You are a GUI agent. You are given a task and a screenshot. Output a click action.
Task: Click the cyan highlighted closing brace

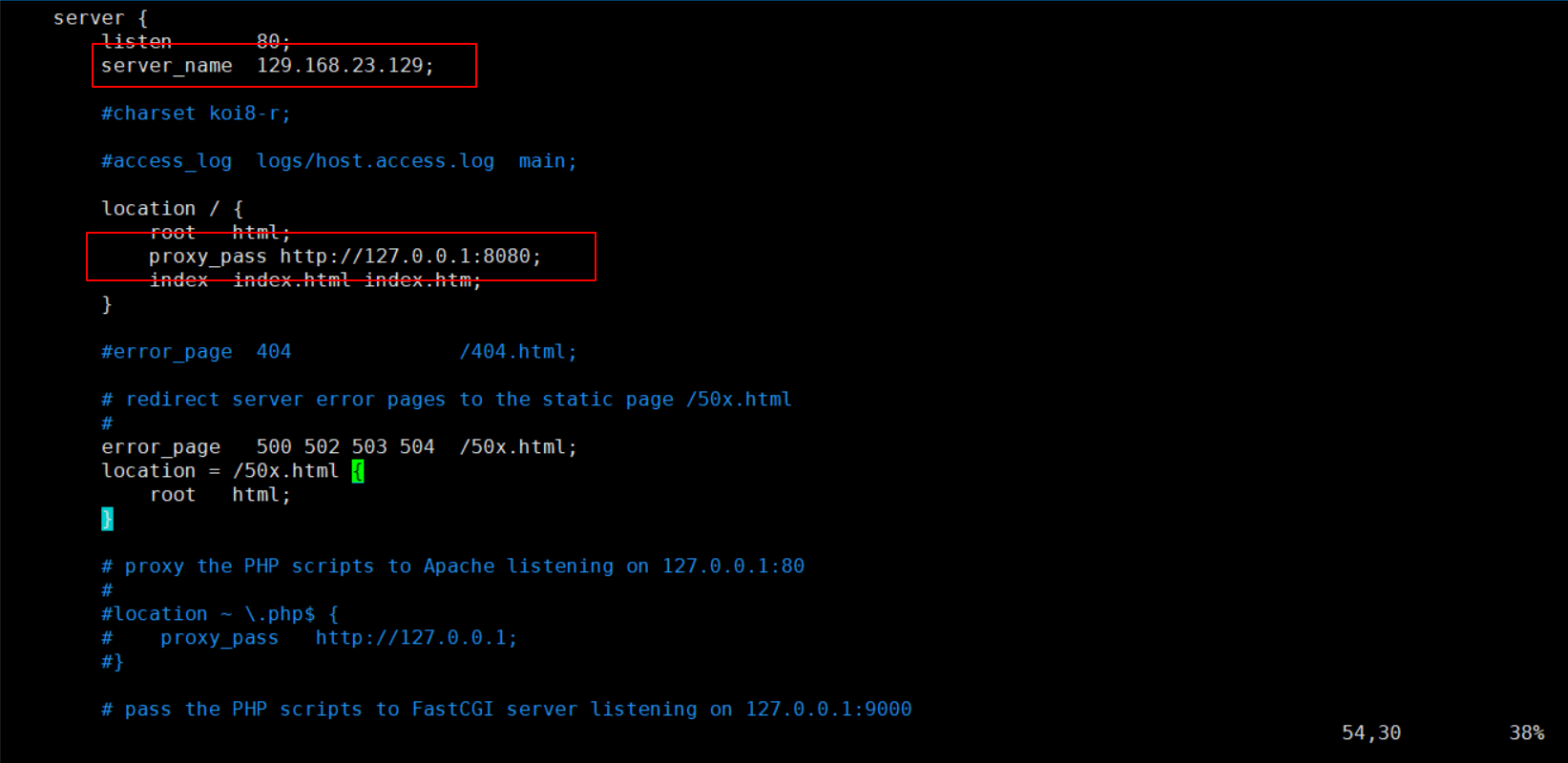pos(107,519)
